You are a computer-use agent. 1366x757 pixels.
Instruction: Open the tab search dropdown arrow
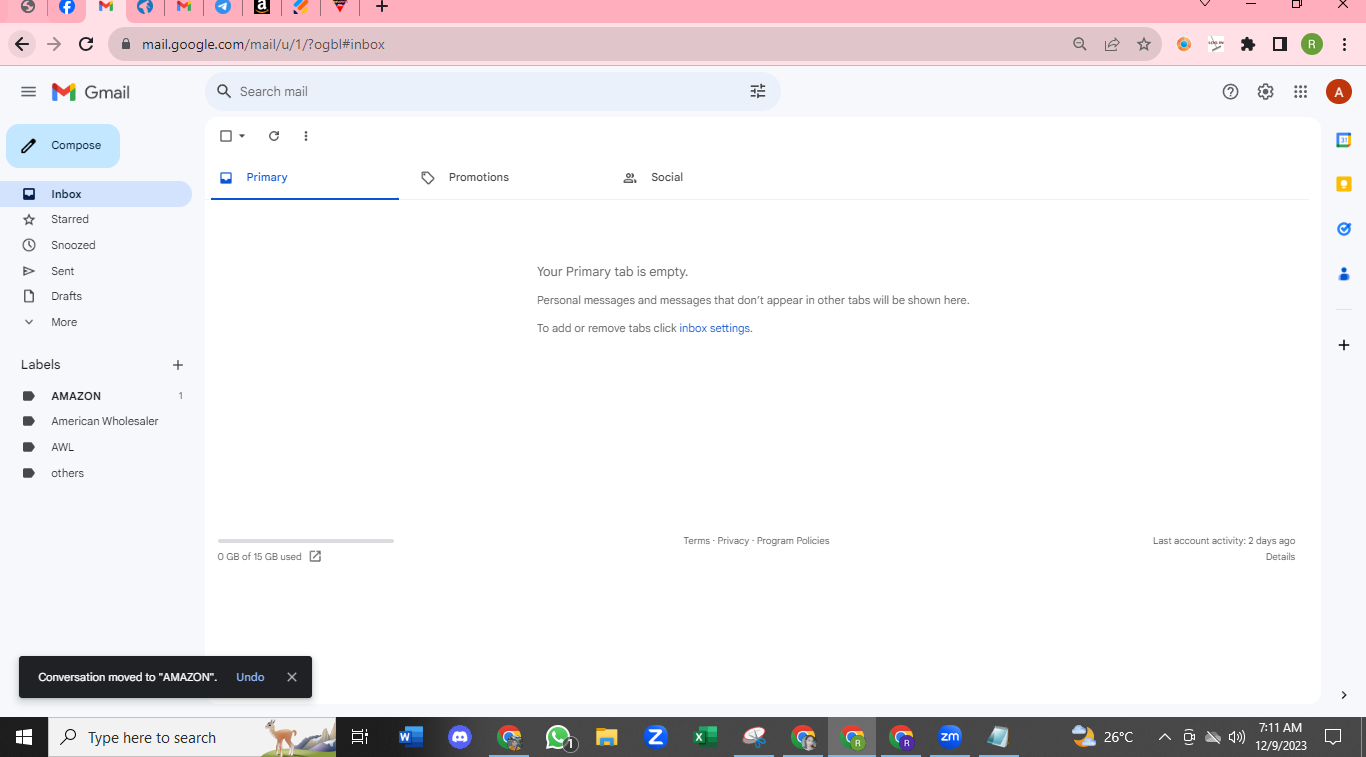pos(1205,5)
